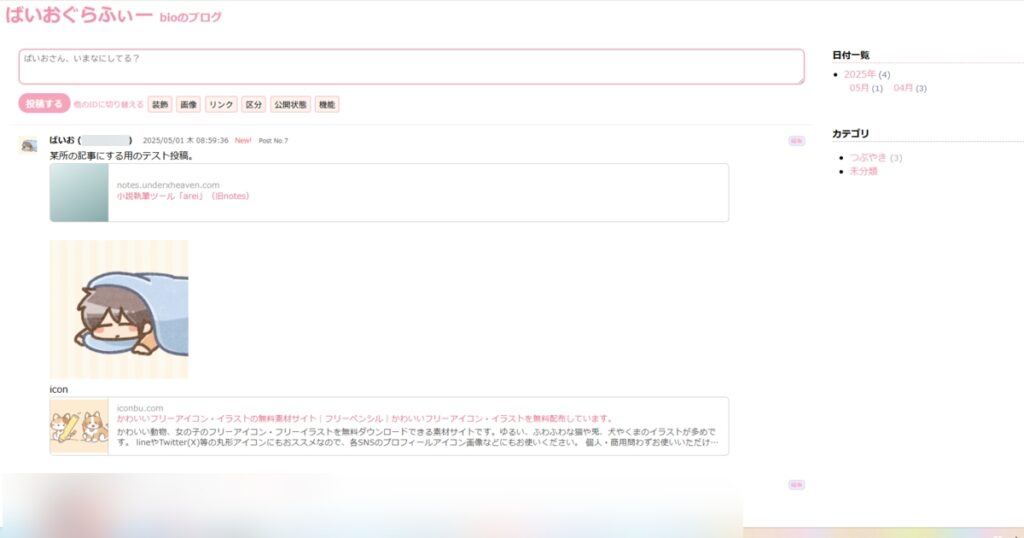Click 他のIDに切り替える switch ID link

pyautogui.click(x=108, y=105)
